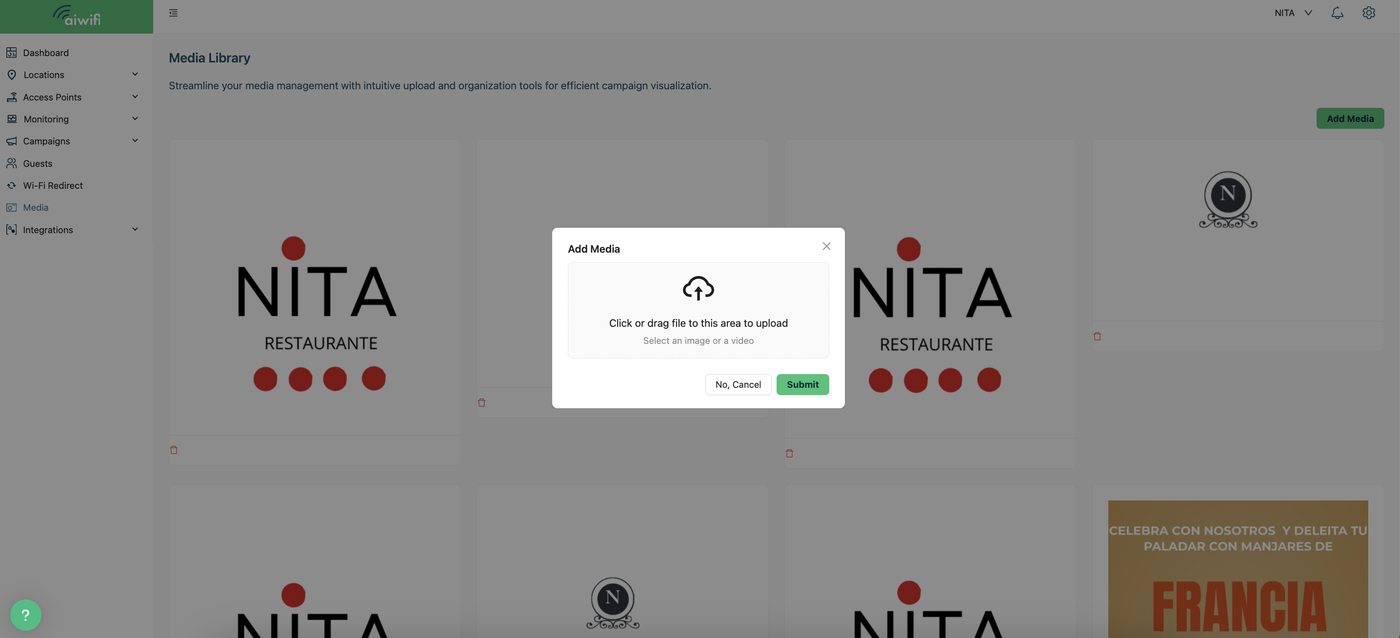Click the No, Cancel button
Screen dimensions: 1400x638
[738, 384]
